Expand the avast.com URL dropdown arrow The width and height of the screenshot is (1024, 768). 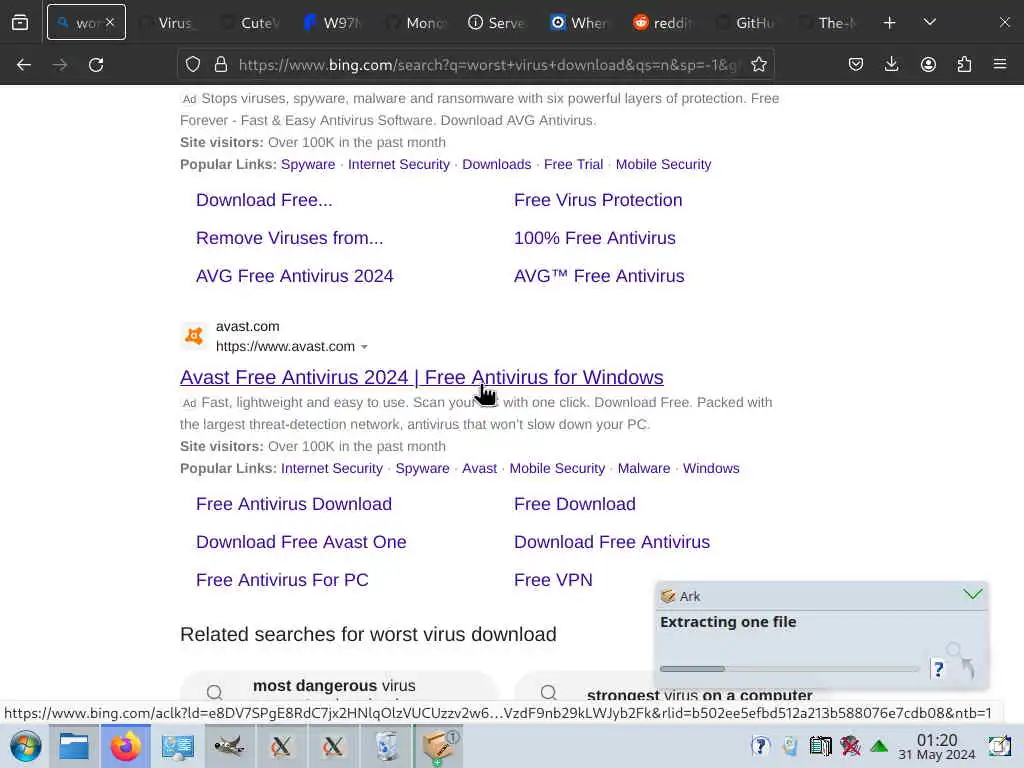tap(364, 347)
